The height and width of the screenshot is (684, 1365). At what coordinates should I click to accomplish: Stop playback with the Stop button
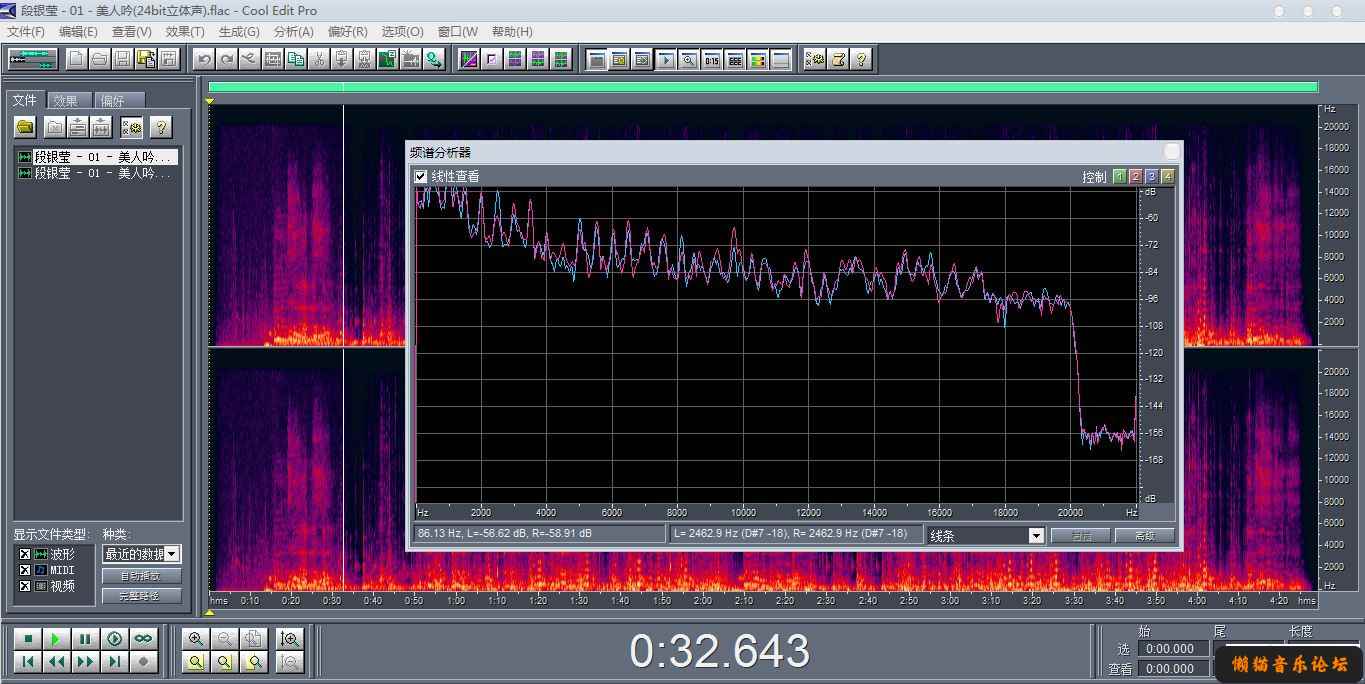tap(28, 639)
